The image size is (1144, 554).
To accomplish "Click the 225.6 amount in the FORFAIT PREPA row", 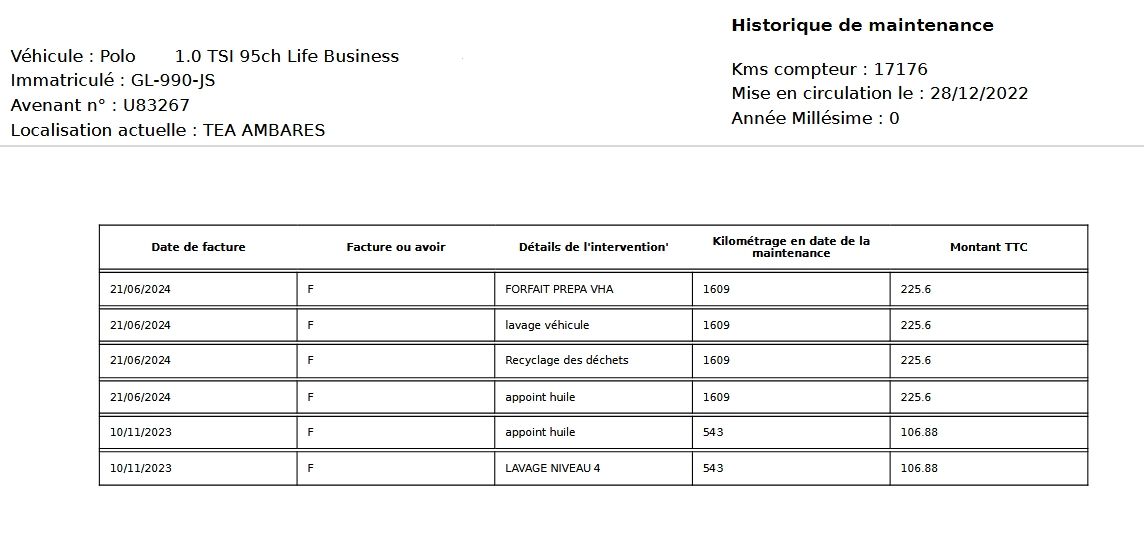I will [x=916, y=290].
